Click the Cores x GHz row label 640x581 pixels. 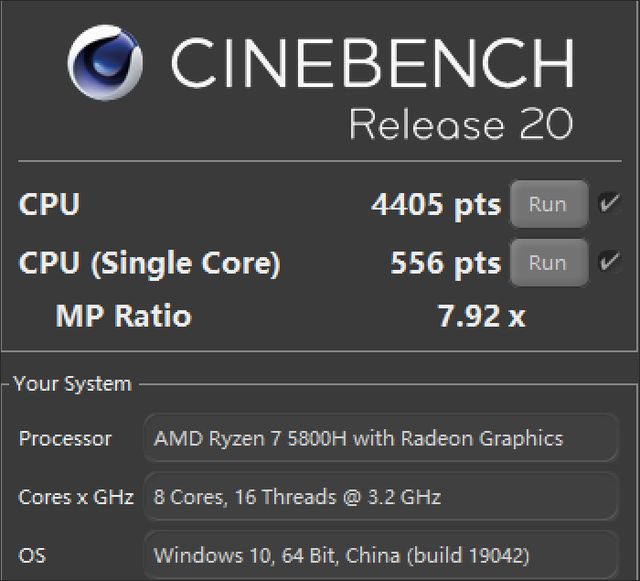[76, 497]
